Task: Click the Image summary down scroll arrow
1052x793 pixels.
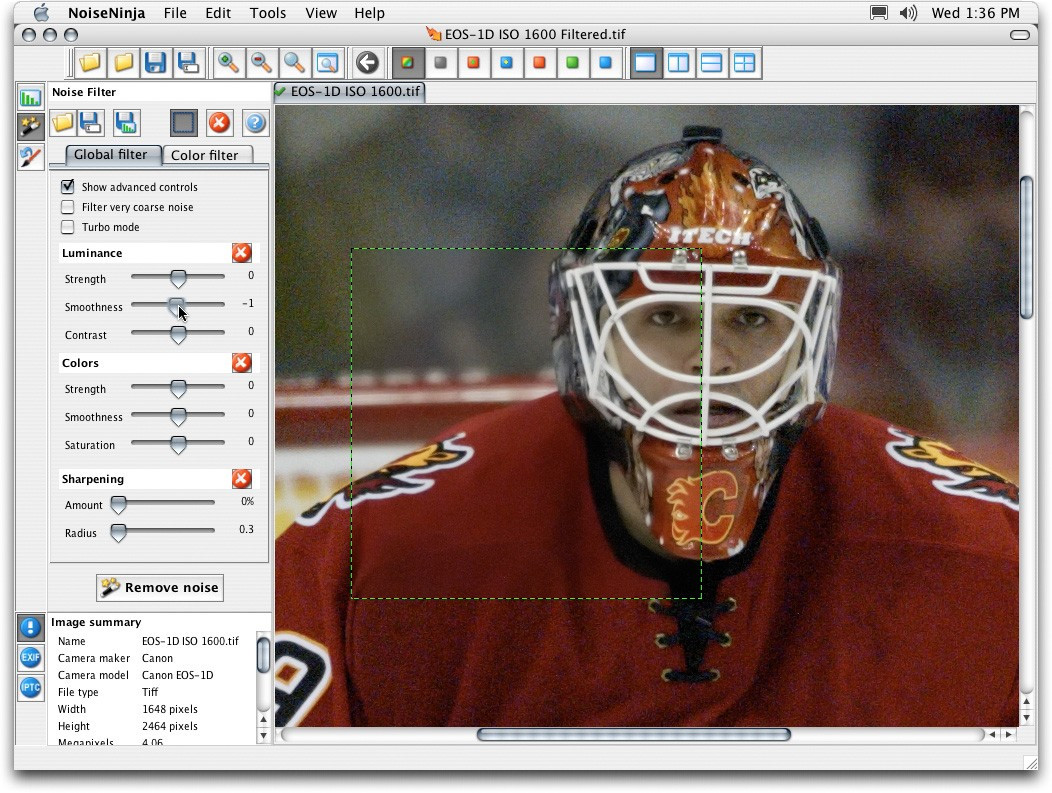Action: coord(263,736)
